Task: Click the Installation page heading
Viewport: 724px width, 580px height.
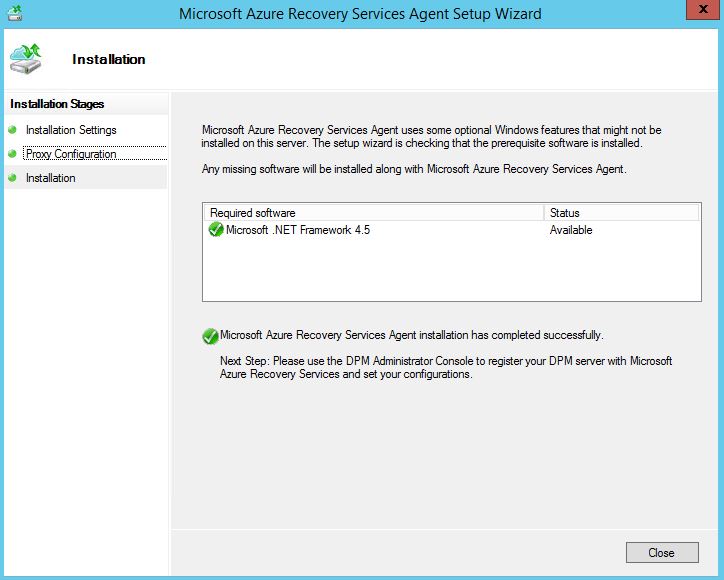Action: click(x=109, y=59)
